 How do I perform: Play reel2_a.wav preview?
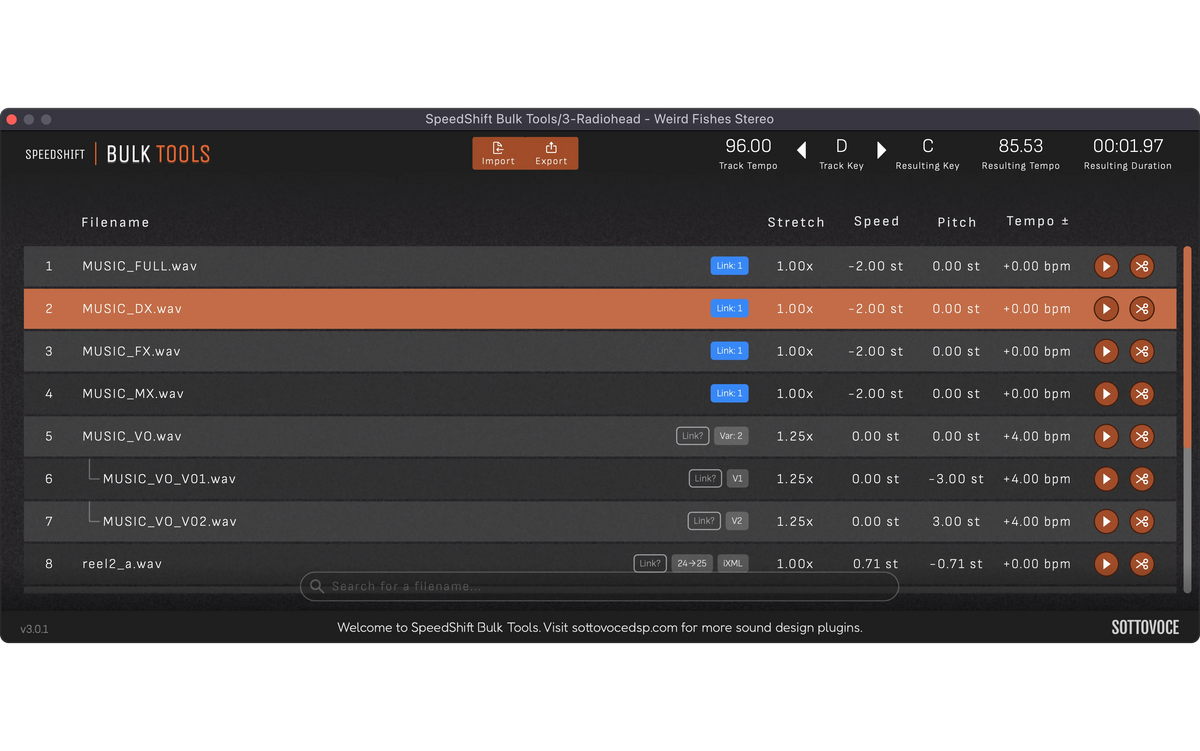tap(1106, 564)
